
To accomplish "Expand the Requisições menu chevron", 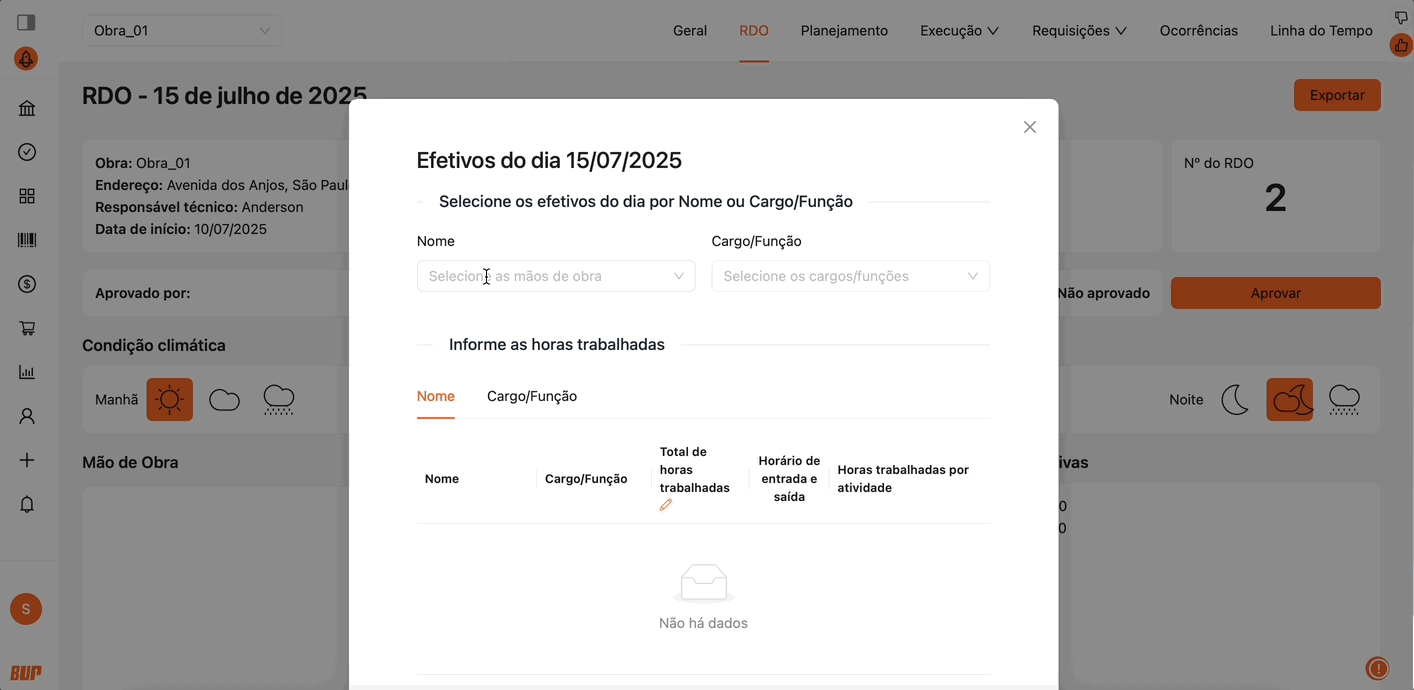I will [x=1122, y=31].
